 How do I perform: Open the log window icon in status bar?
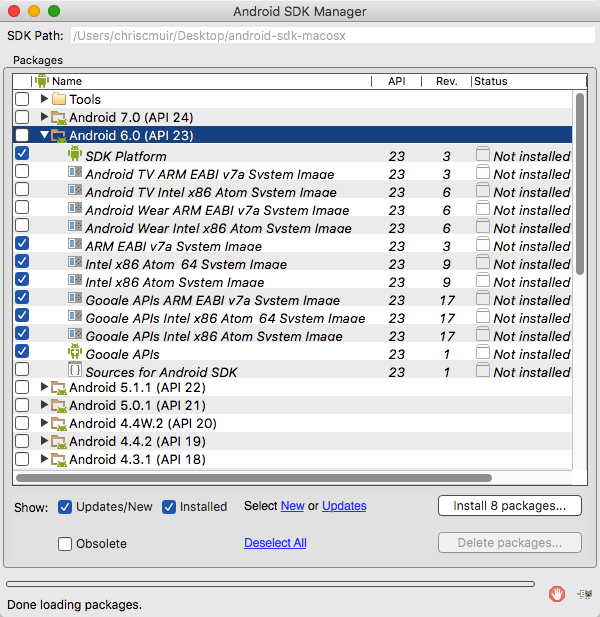click(585, 594)
